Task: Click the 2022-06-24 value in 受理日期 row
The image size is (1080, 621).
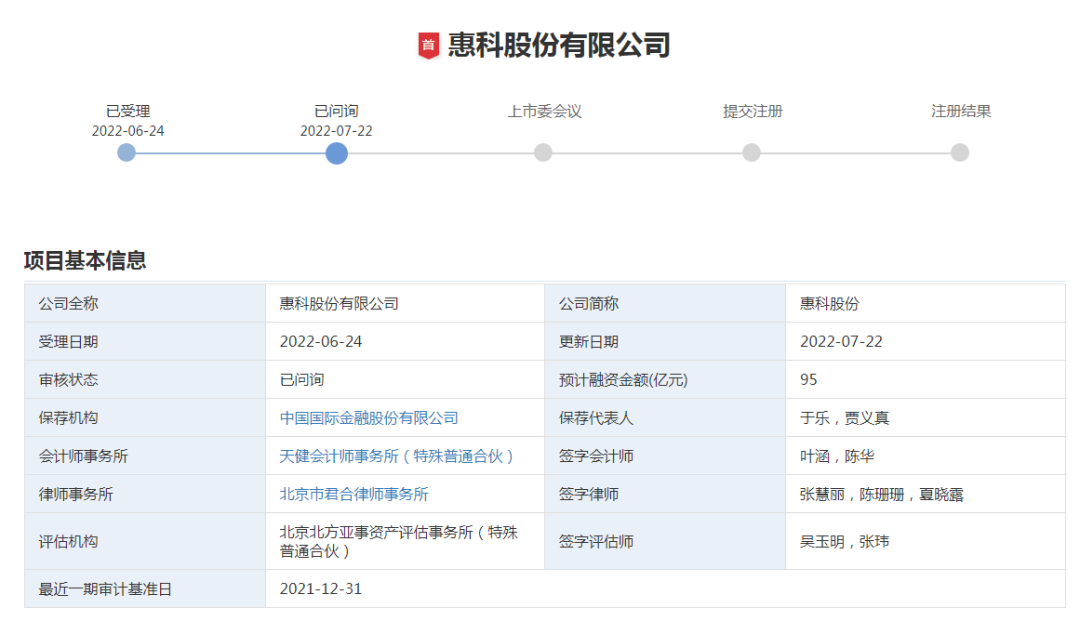Action: 321,341
